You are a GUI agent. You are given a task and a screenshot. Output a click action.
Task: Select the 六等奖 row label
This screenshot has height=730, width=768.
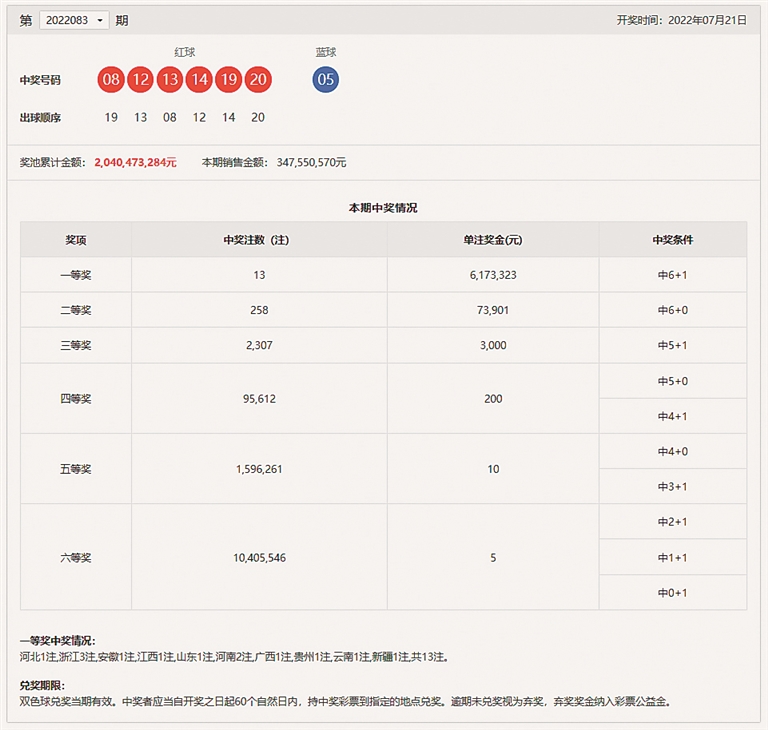[x=76, y=557]
